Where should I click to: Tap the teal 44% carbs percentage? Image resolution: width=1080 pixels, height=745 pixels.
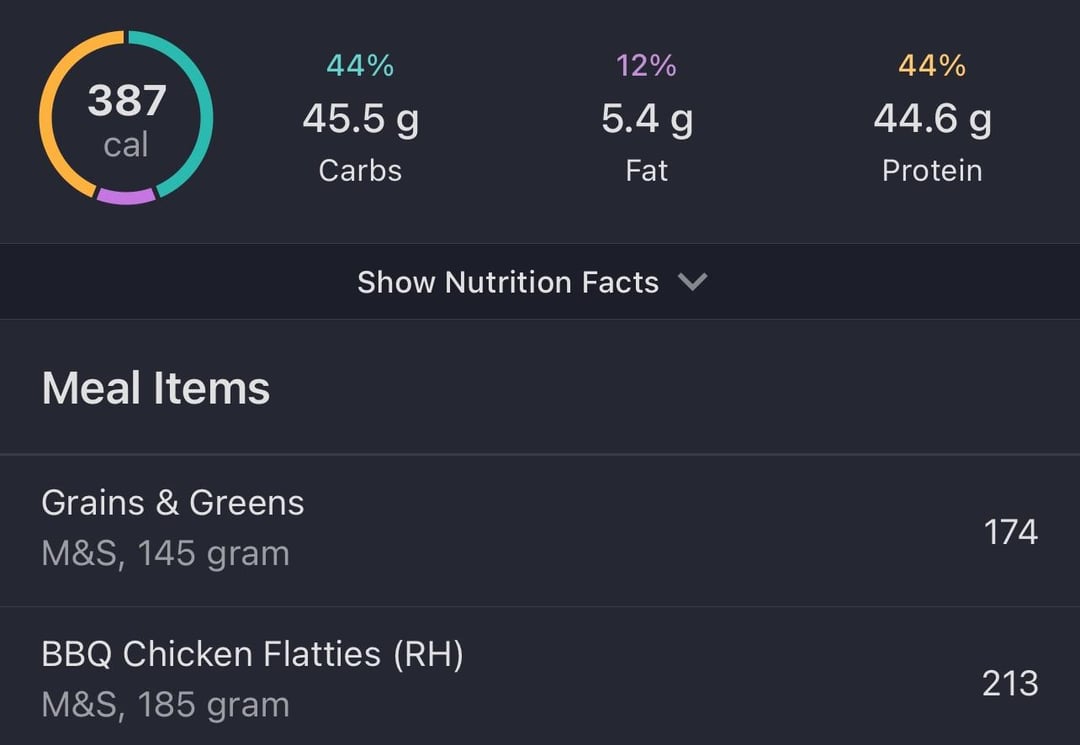coord(360,66)
